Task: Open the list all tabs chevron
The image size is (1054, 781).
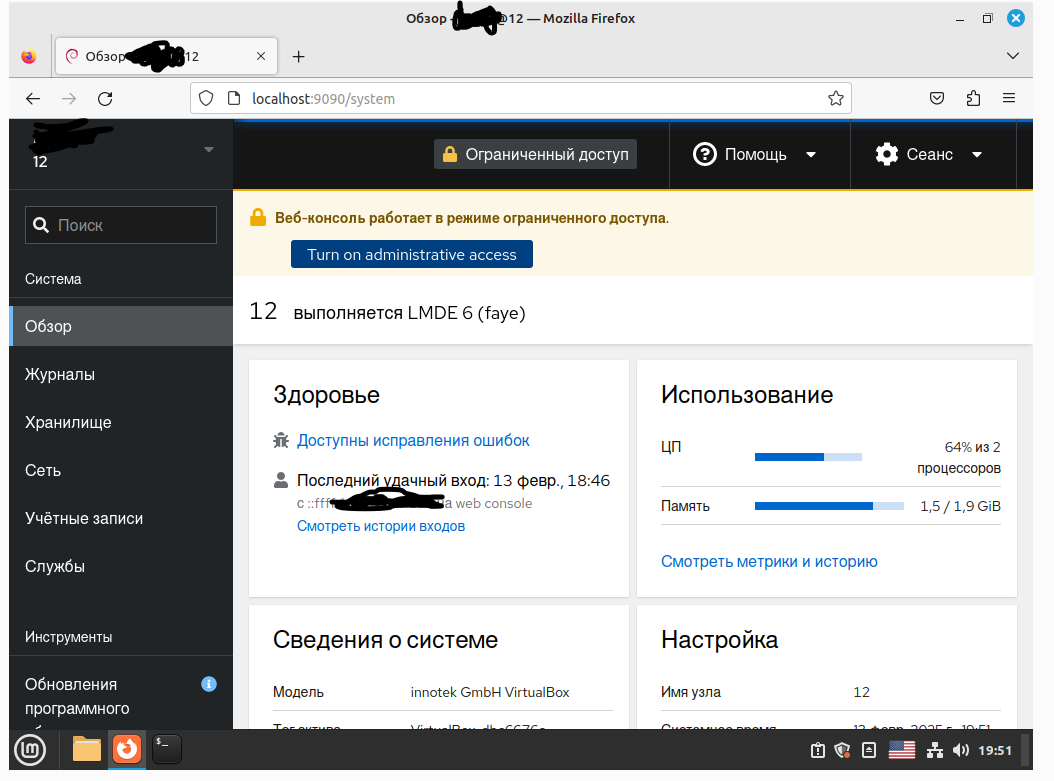Action: [x=1012, y=56]
